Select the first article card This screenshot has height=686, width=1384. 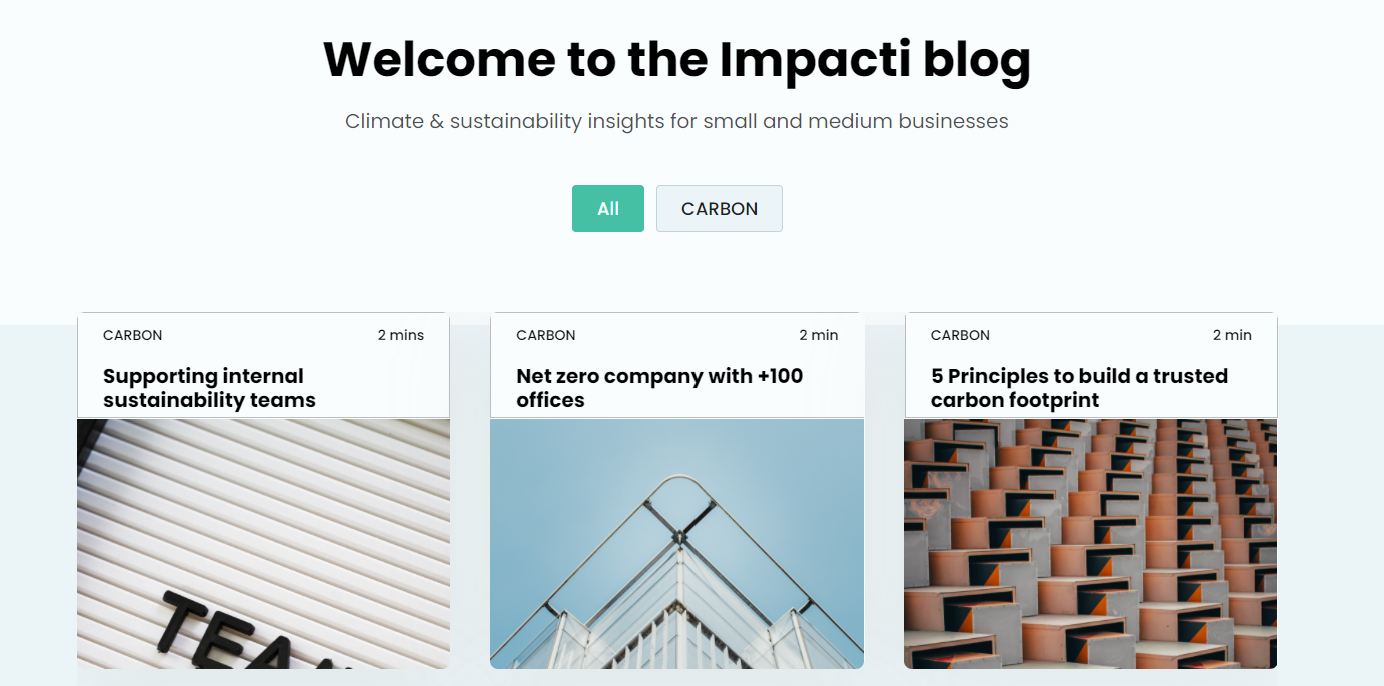pyautogui.click(x=263, y=490)
